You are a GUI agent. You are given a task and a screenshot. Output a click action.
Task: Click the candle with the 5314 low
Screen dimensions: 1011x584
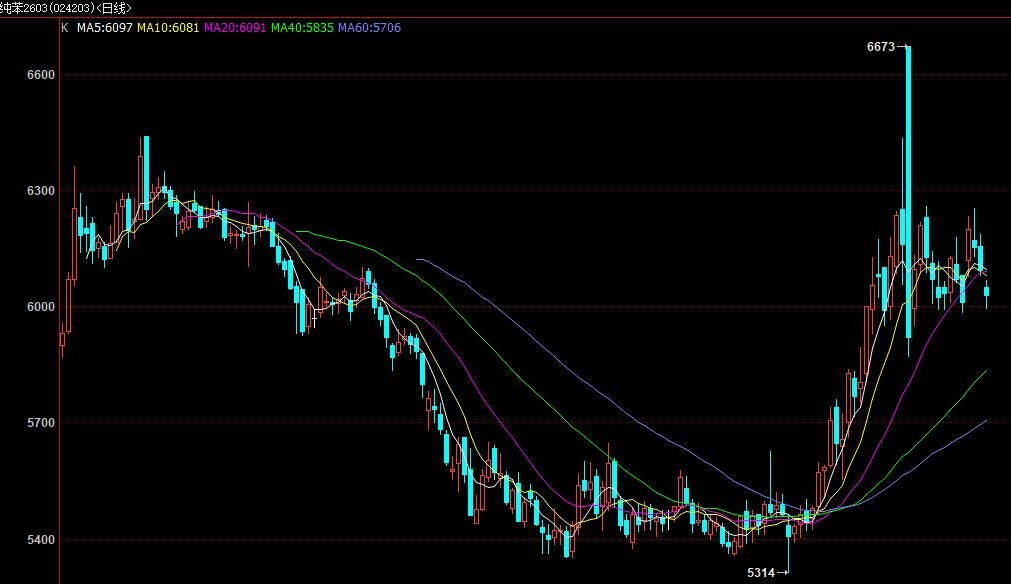[x=789, y=530]
